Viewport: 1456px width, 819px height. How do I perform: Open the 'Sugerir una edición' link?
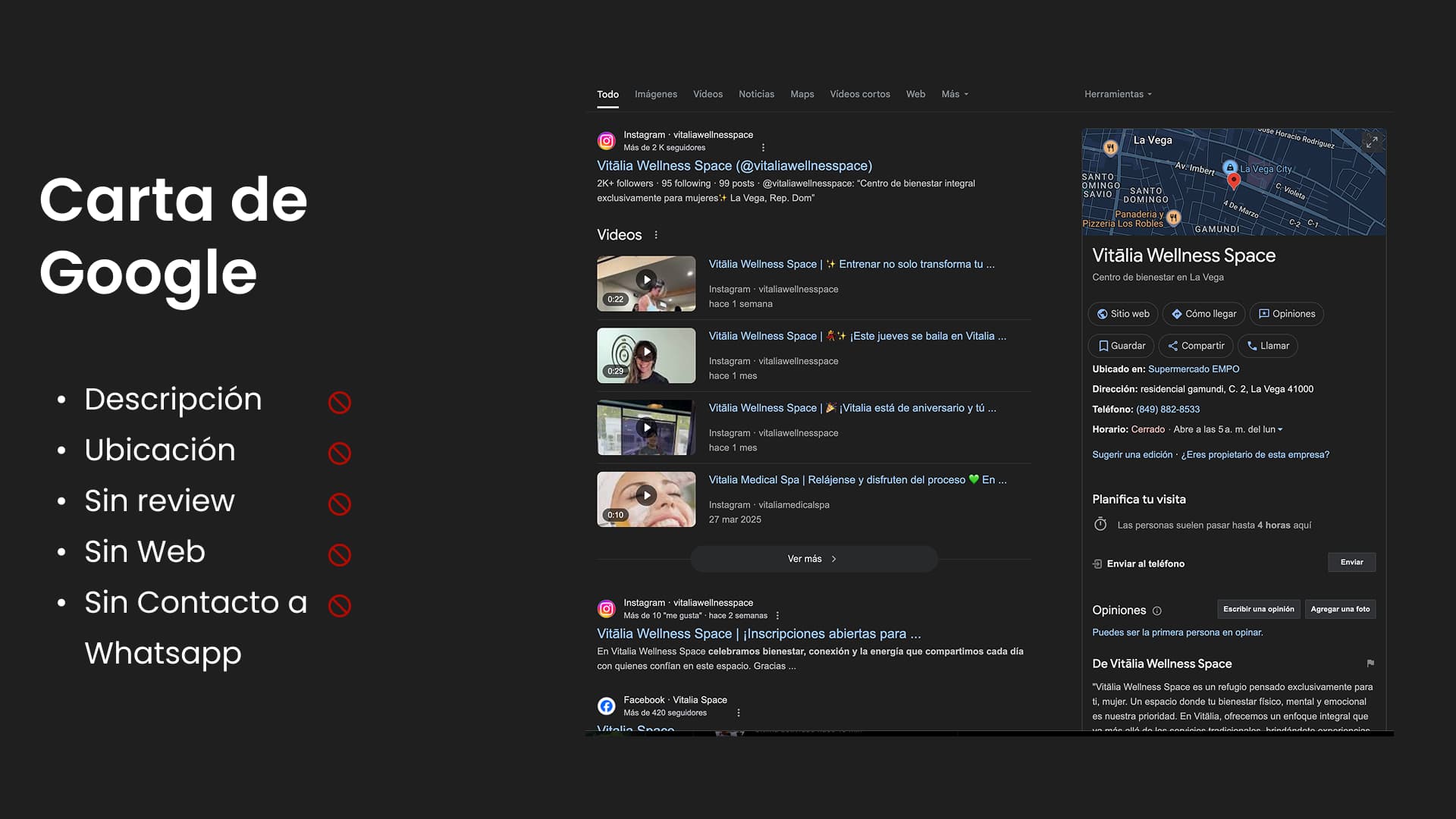(1132, 455)
